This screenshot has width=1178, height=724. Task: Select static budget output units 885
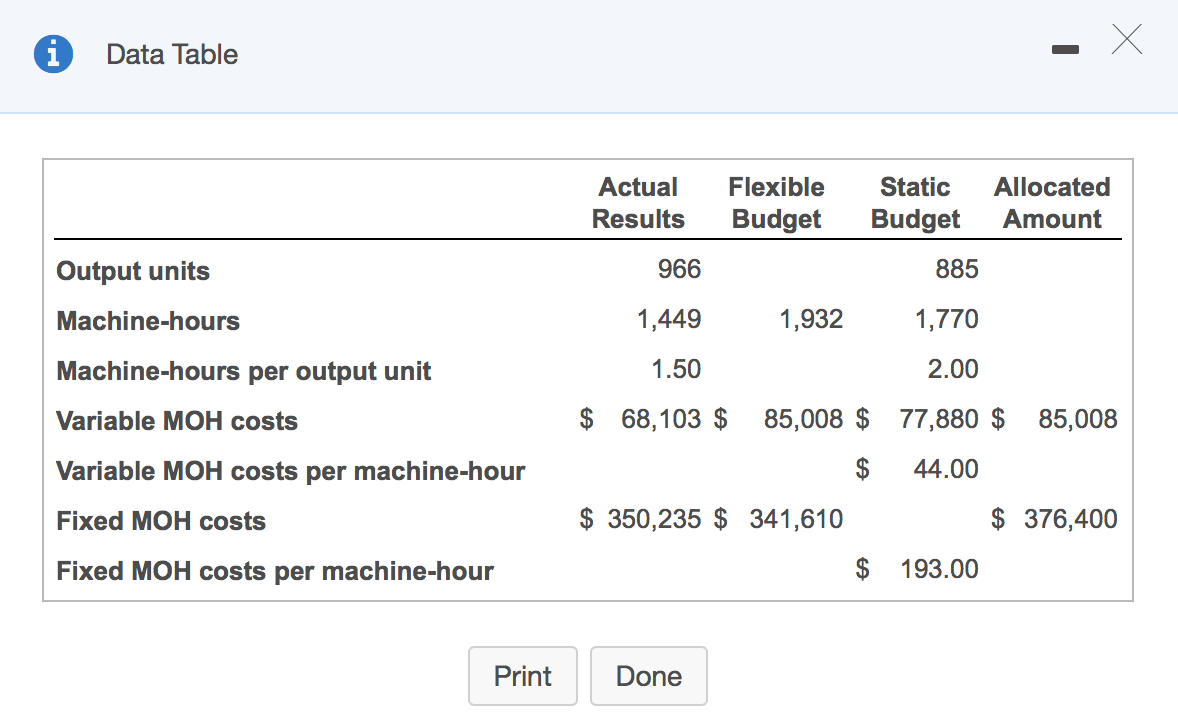[x=956, y=269]
